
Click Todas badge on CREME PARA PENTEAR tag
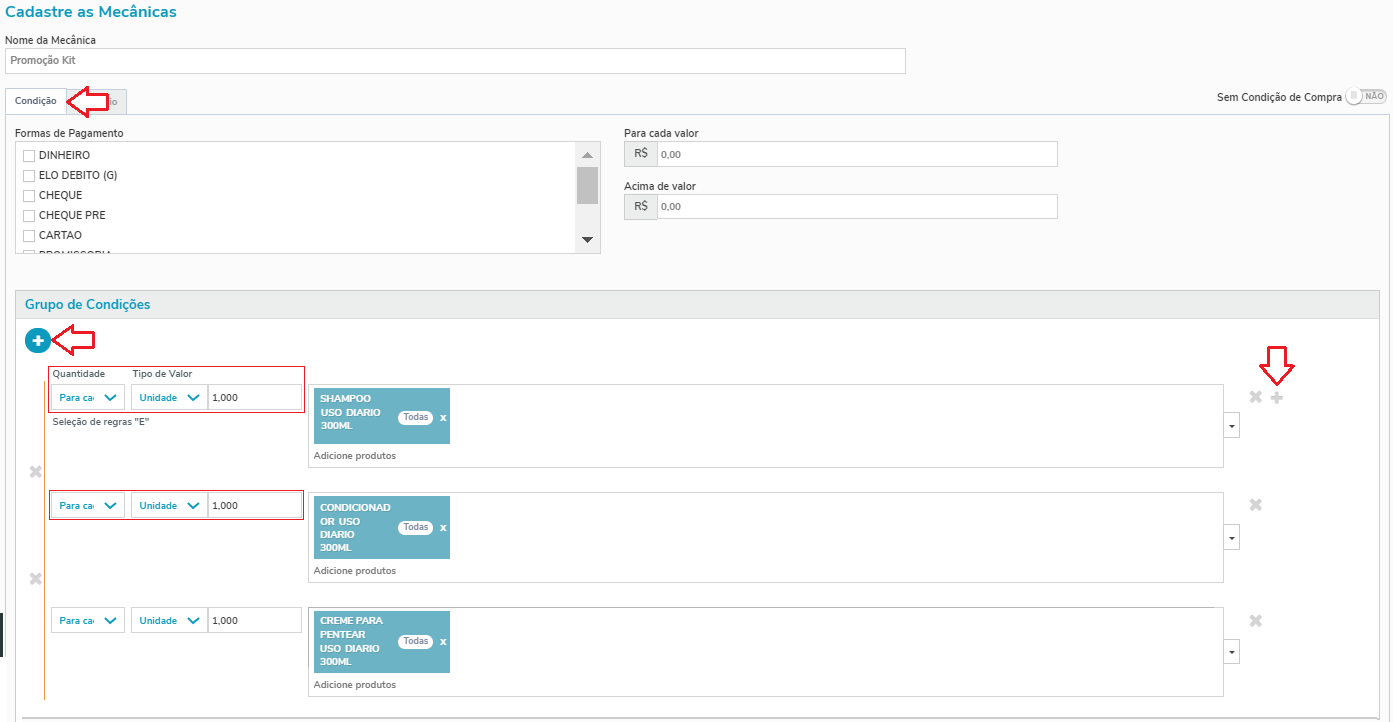[415, 641]
